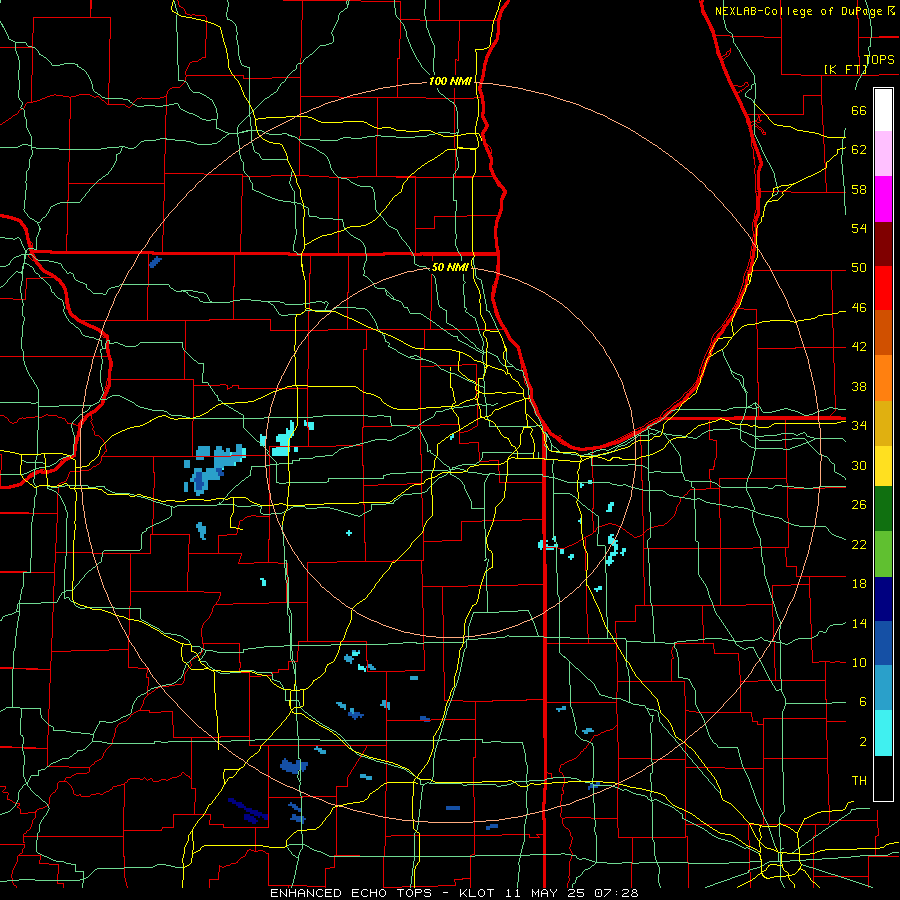This screenshot has width=900, height=900.
Task: Click the bright yellow legend swatch
Action: (883, 466)
